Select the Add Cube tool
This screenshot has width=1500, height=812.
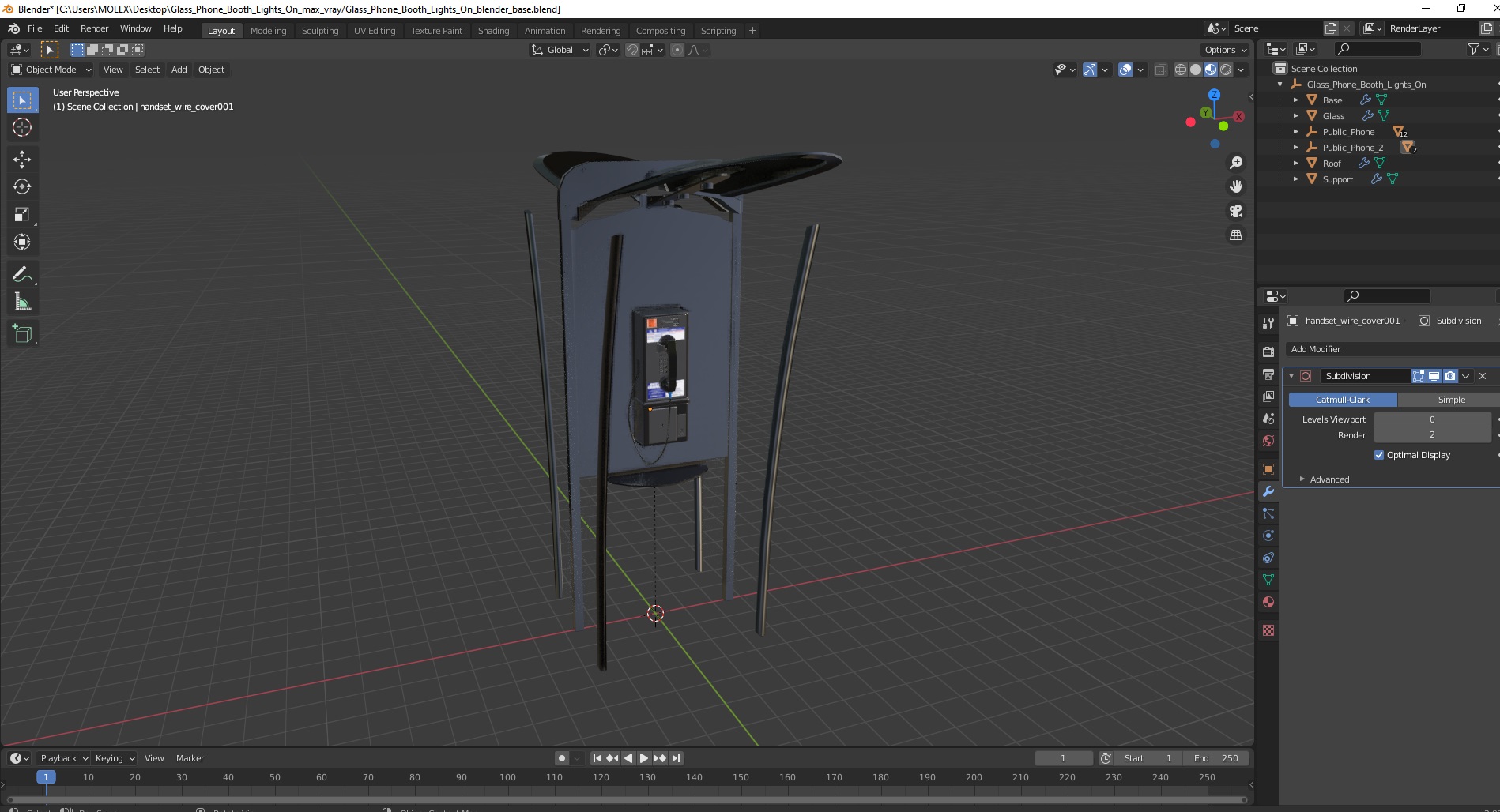(x=22, y=334)
